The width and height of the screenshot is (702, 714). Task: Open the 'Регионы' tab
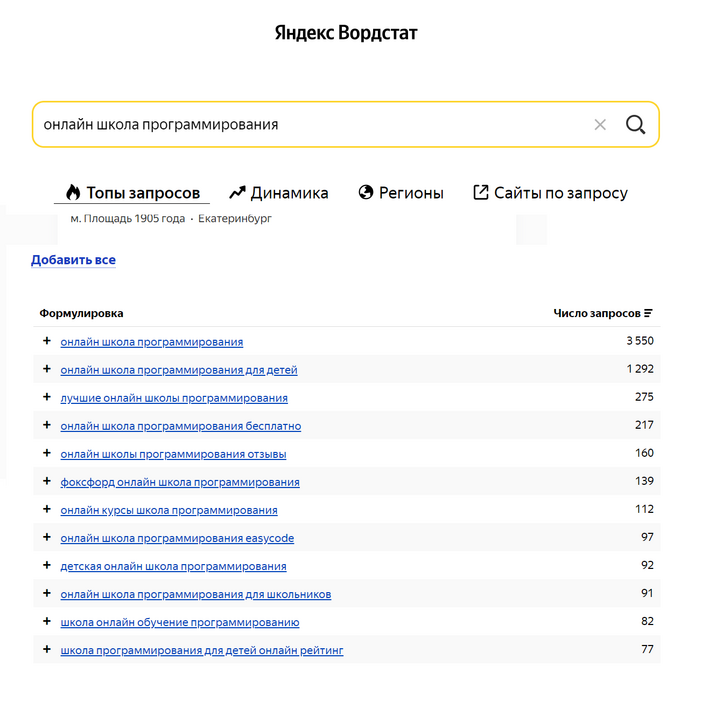[401, 193]
